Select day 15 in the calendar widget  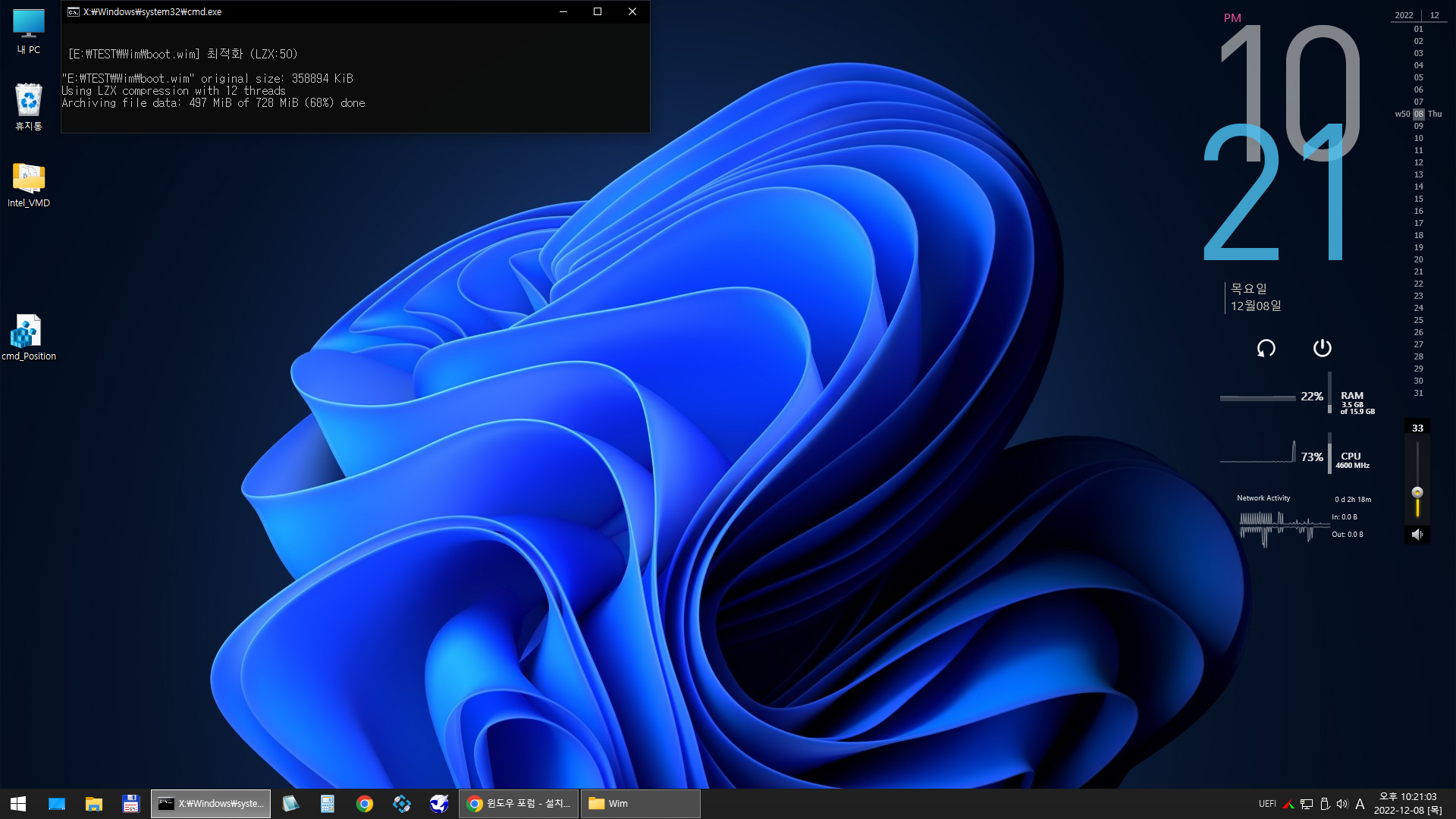click(x=1418, y=199)
